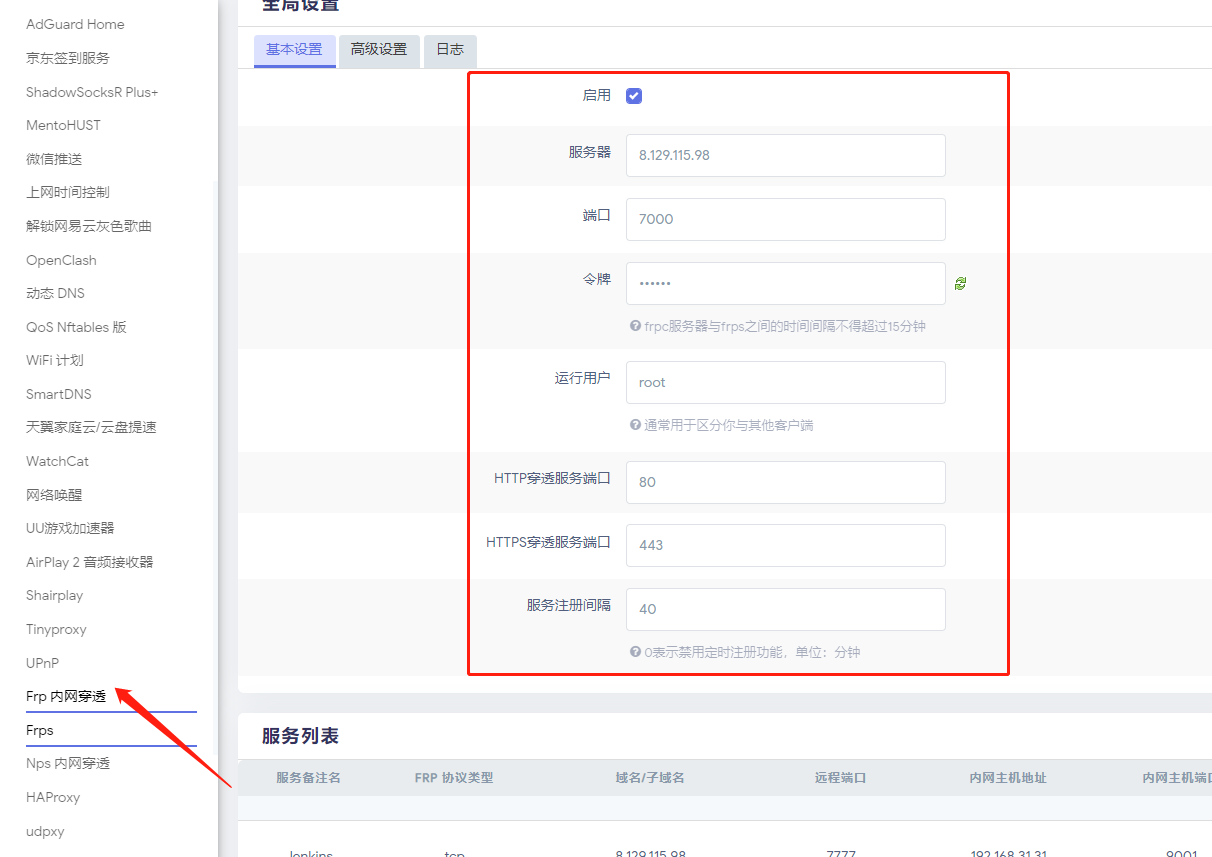Select SmartDNS in the sidebar menu
This screenshot has height=857, width=1212.
(x=58, y=394)
